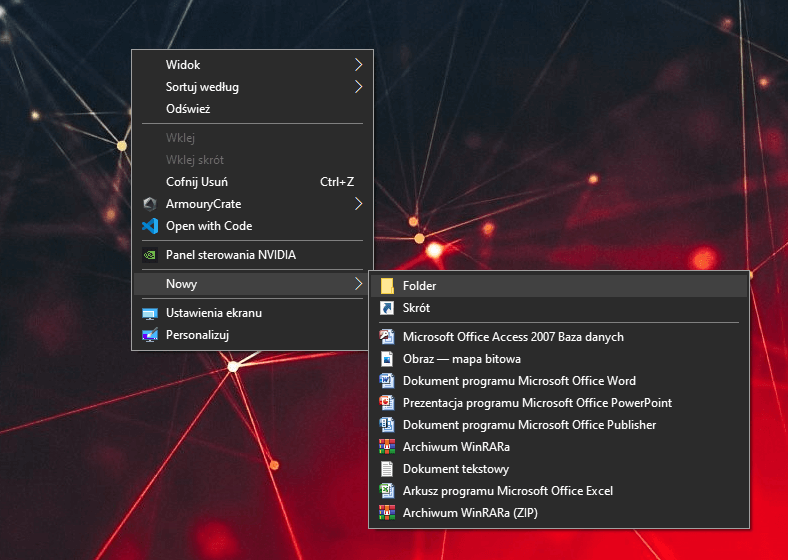
Task: Open the Widok menu entry
Action: coord(252,64)
